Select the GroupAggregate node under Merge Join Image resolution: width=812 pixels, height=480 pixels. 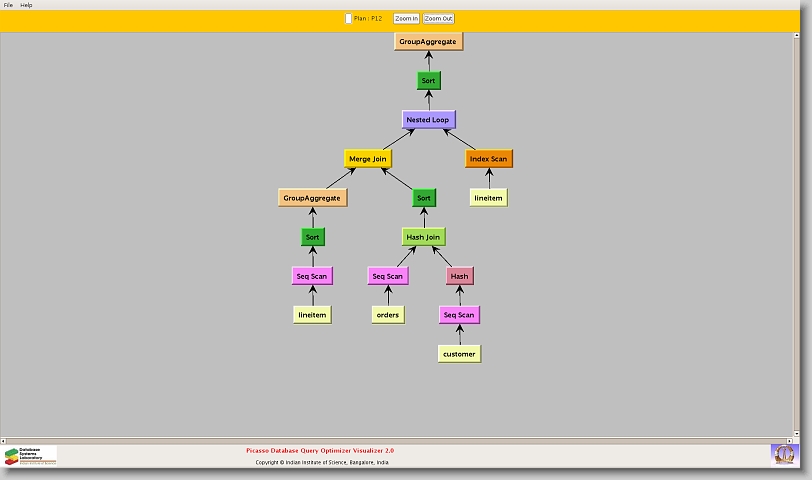[x=312, y=198]
